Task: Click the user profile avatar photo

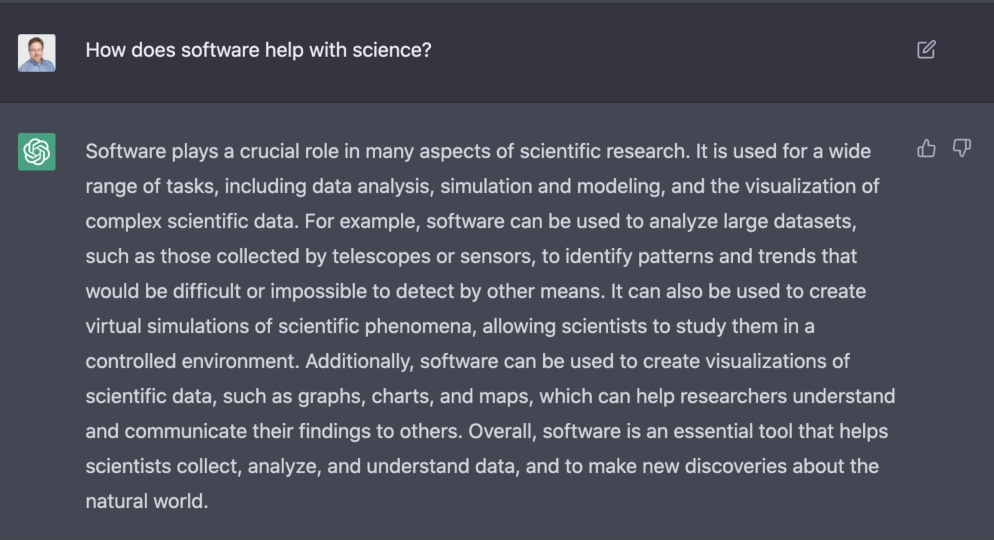Action: [x=37, y=52]
